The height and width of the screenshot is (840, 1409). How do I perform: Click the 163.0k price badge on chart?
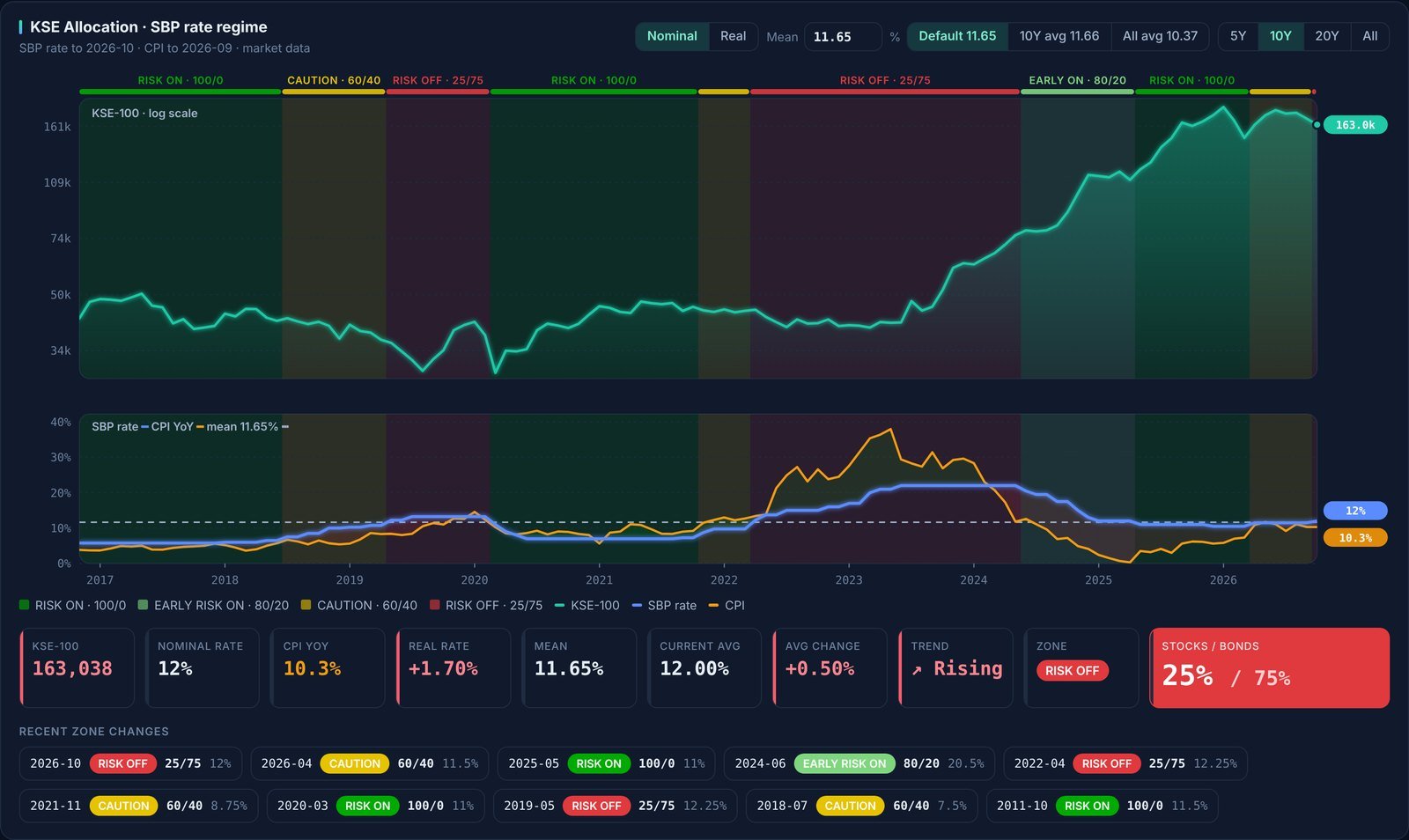(x=1355, y=125)
